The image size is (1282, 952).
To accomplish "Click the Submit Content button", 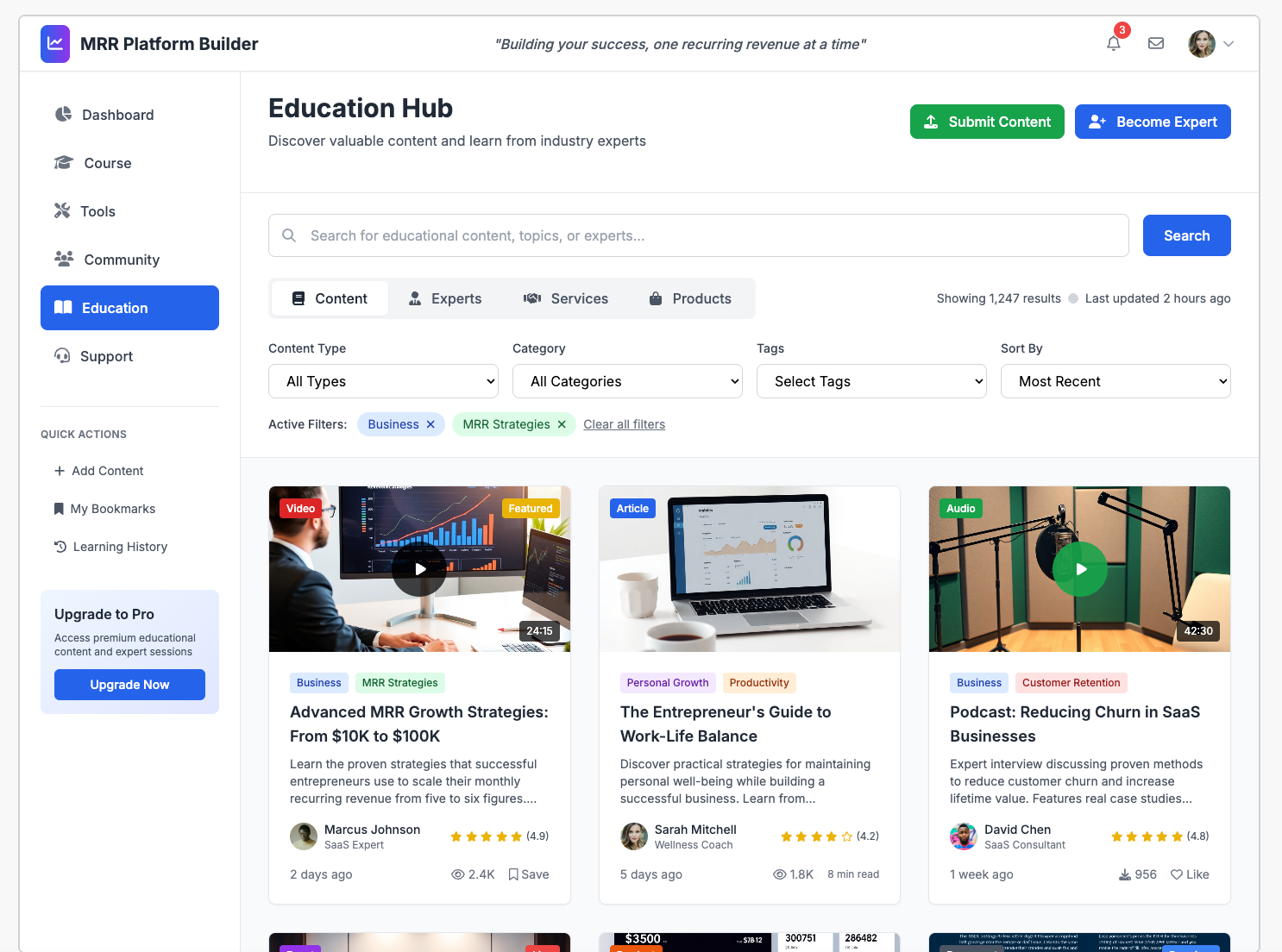I will [986, 122].
